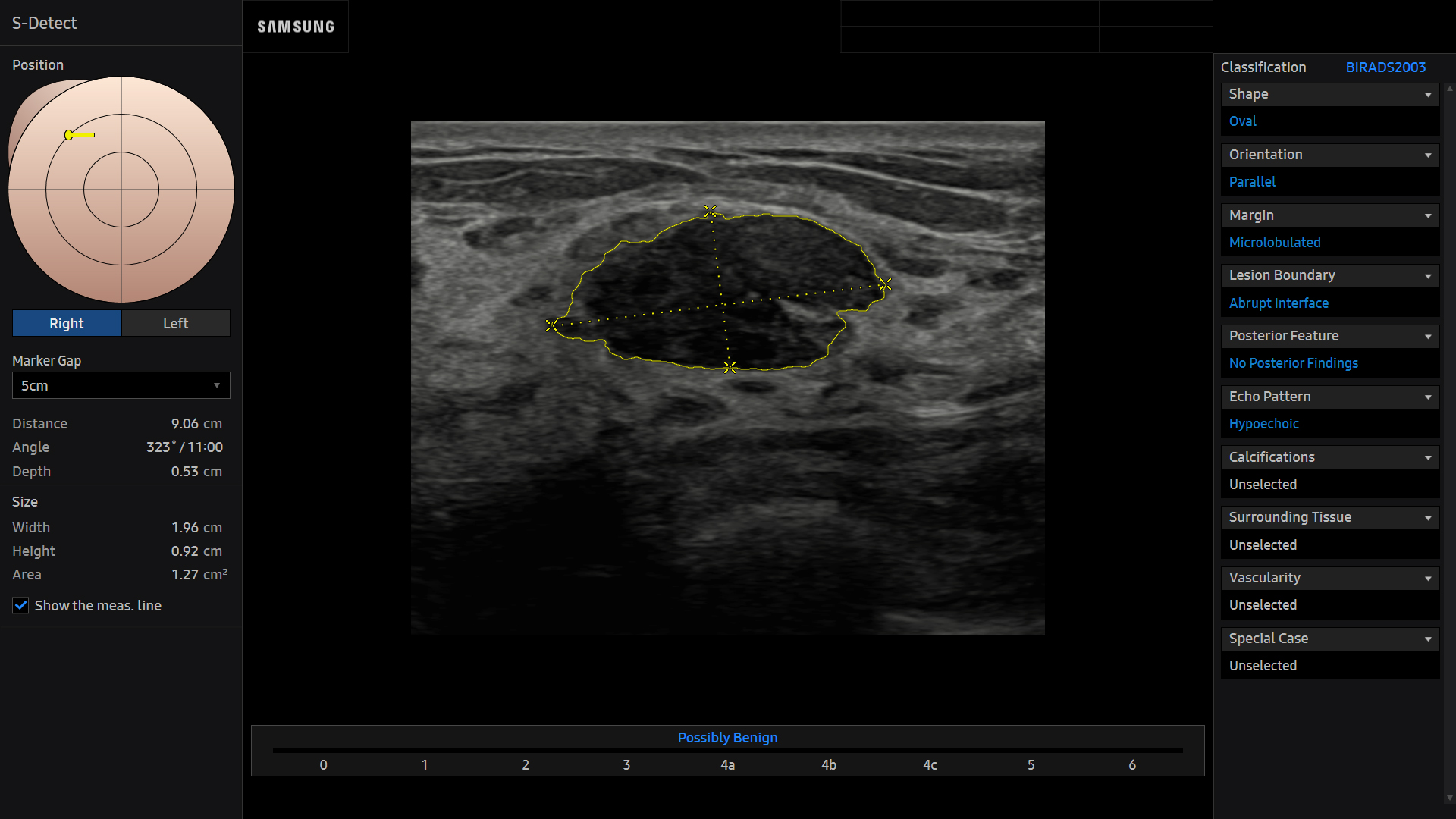Open the Marker Gap 5cm dropdown
This screenshot has height=819, width=1456.
[121, 385]
